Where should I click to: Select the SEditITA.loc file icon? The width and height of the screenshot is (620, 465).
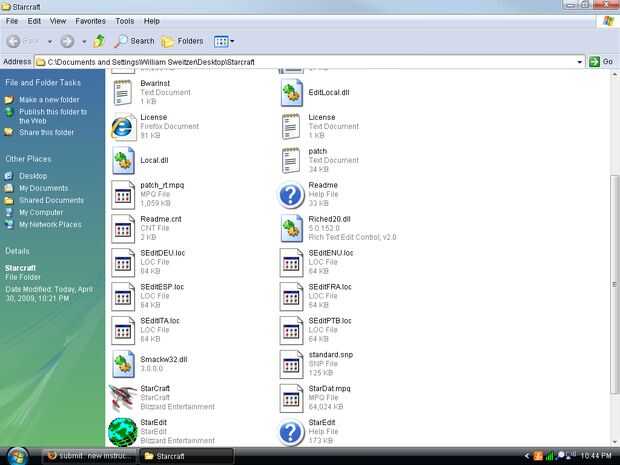[x=123, y=331]
